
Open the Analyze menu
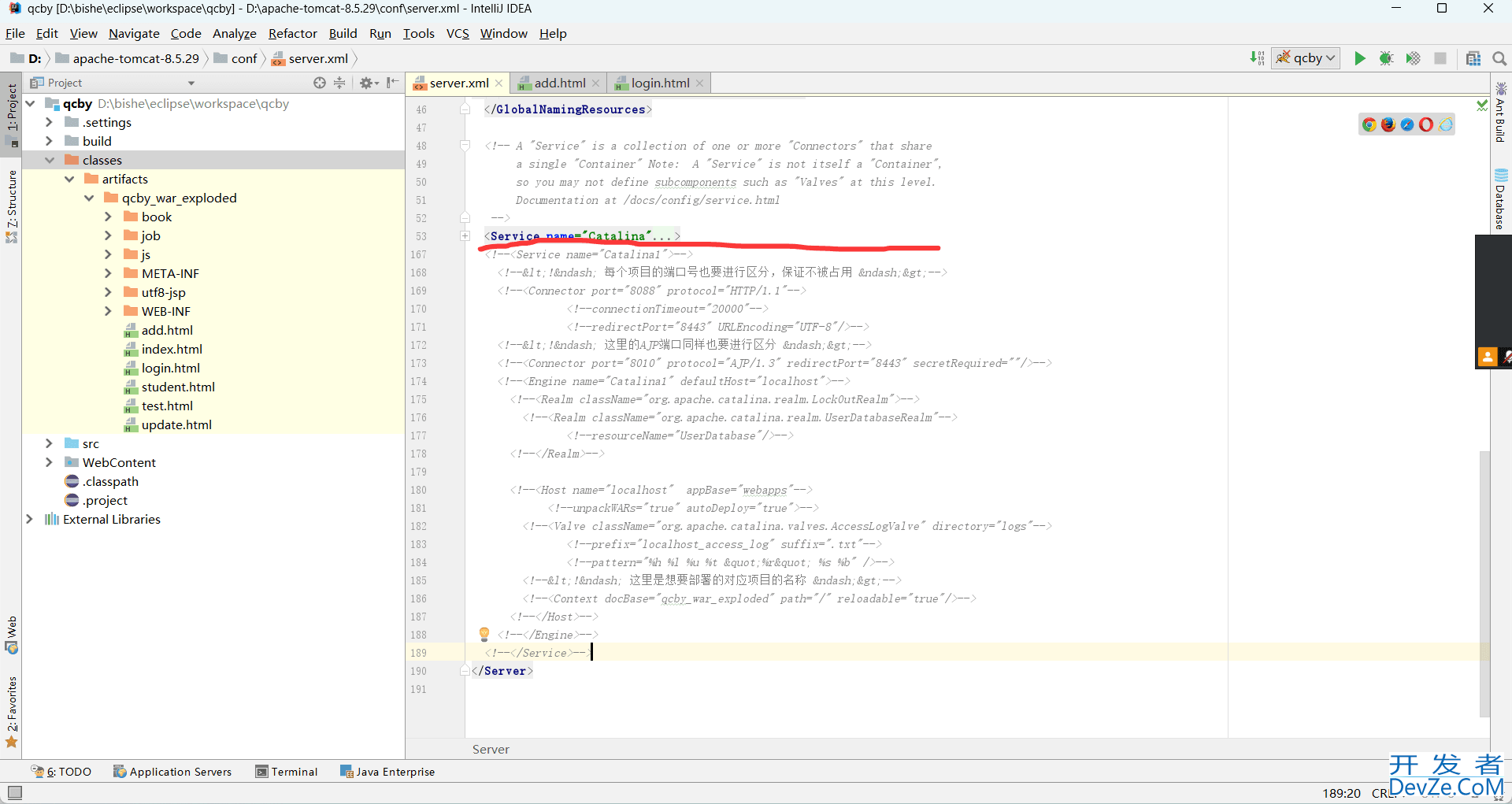tap(235, 33)
